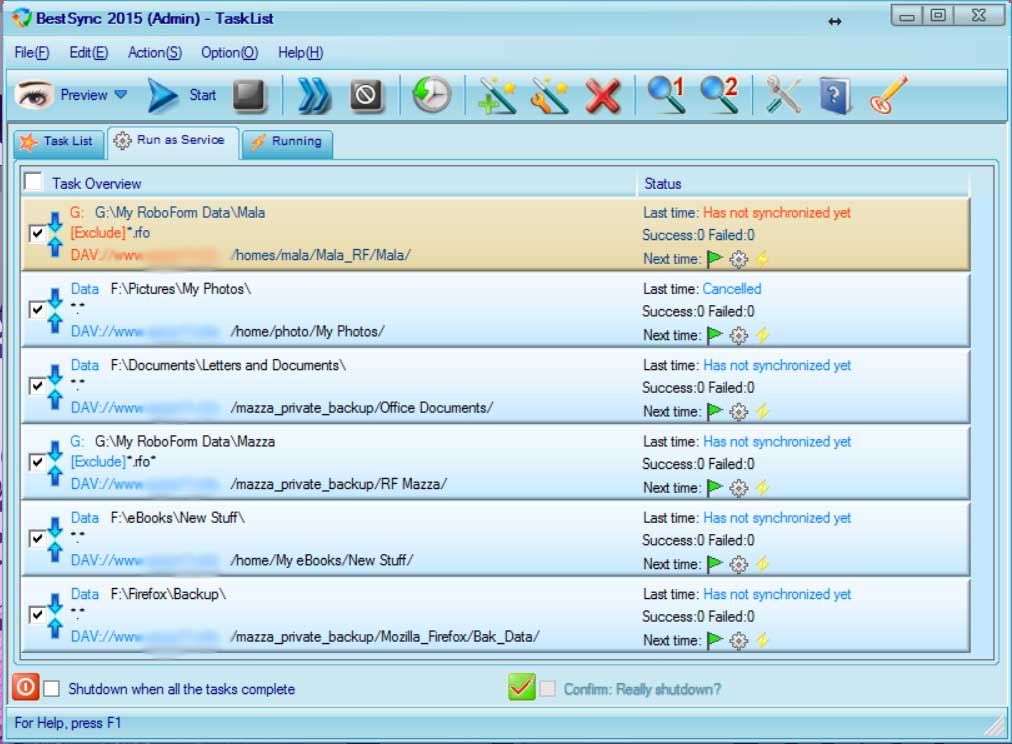Click green flag in Office Documents row
Screen dimensions: 1012x744
tap(714, 411)
